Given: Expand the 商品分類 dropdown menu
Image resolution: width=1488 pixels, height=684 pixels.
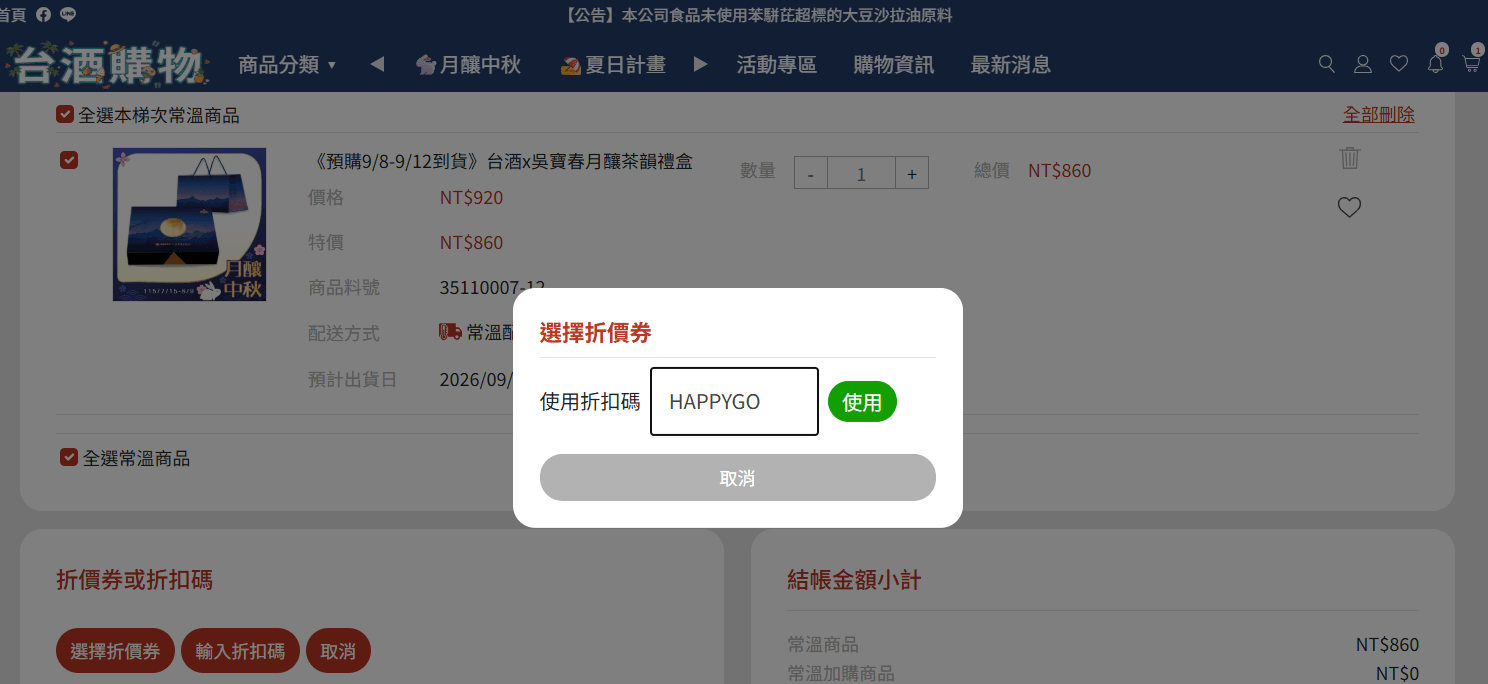Looking at the screenshot, I should tap(287, 65).
